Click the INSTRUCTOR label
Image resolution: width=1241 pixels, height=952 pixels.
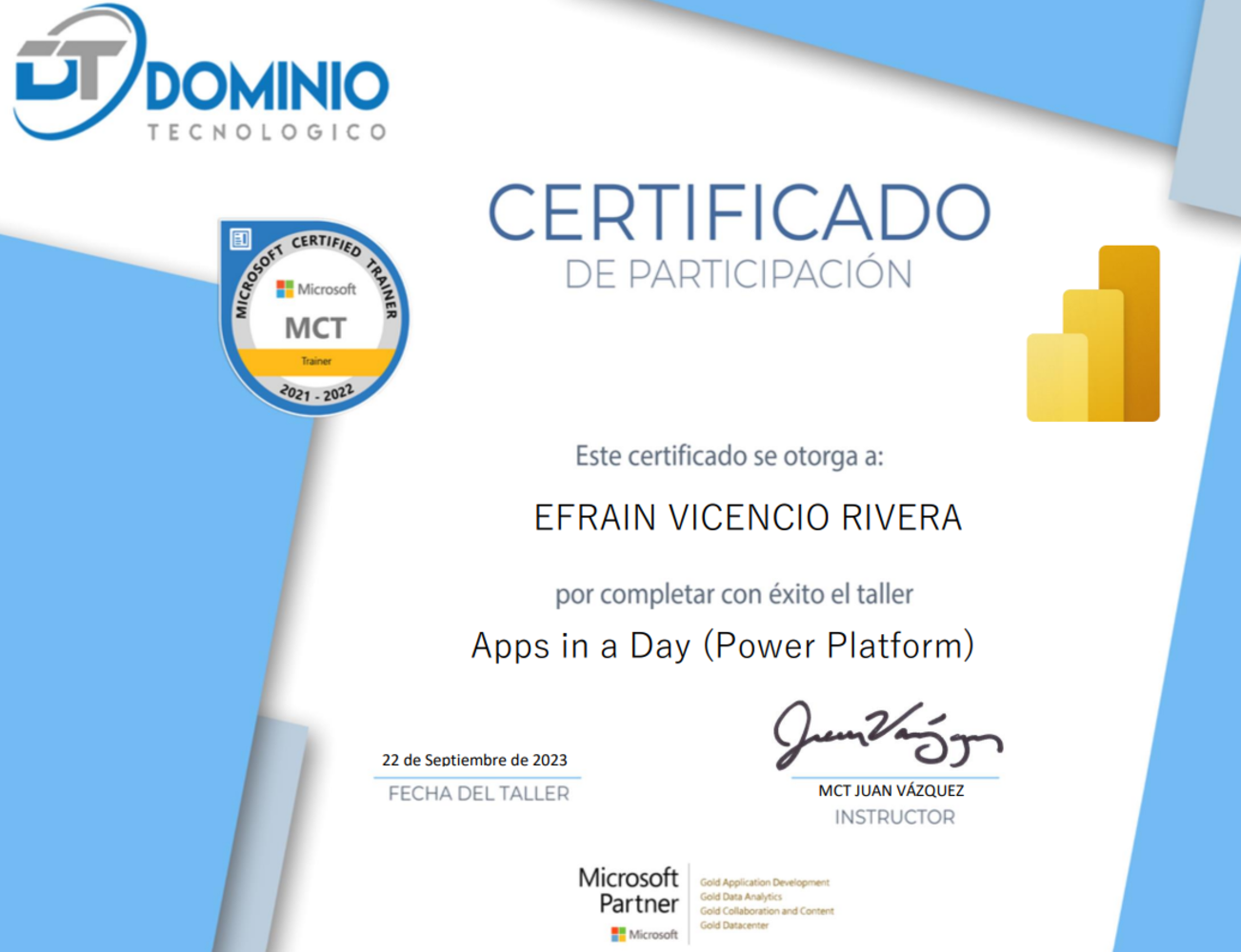coord(894,817)
